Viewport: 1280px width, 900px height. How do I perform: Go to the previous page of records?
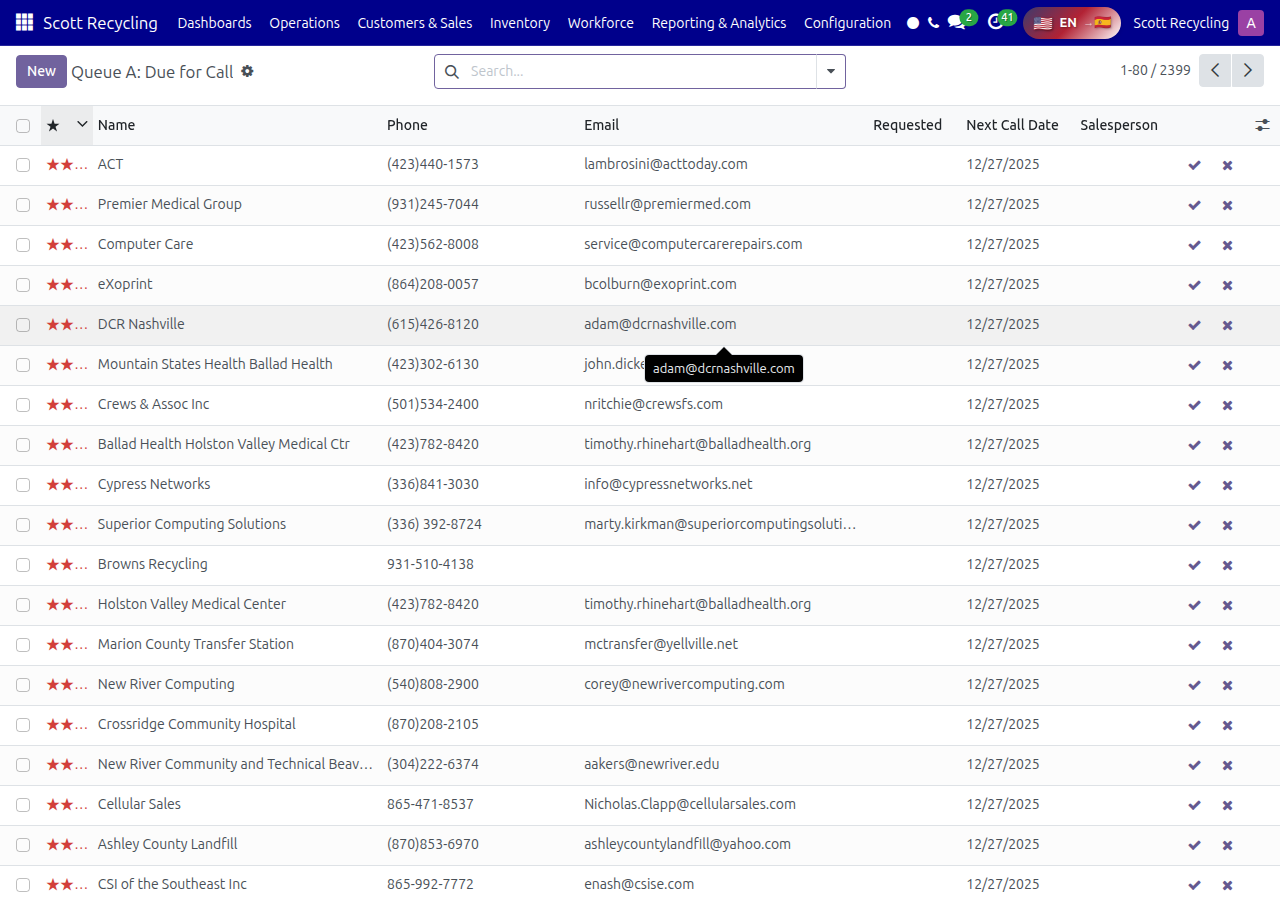point(1215,70)
